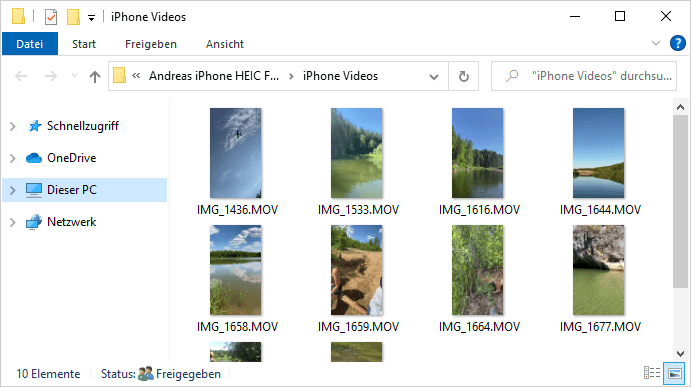Click the IMG_1644.MOV file name label
The image size is (691, 387).
click(600, 210)
